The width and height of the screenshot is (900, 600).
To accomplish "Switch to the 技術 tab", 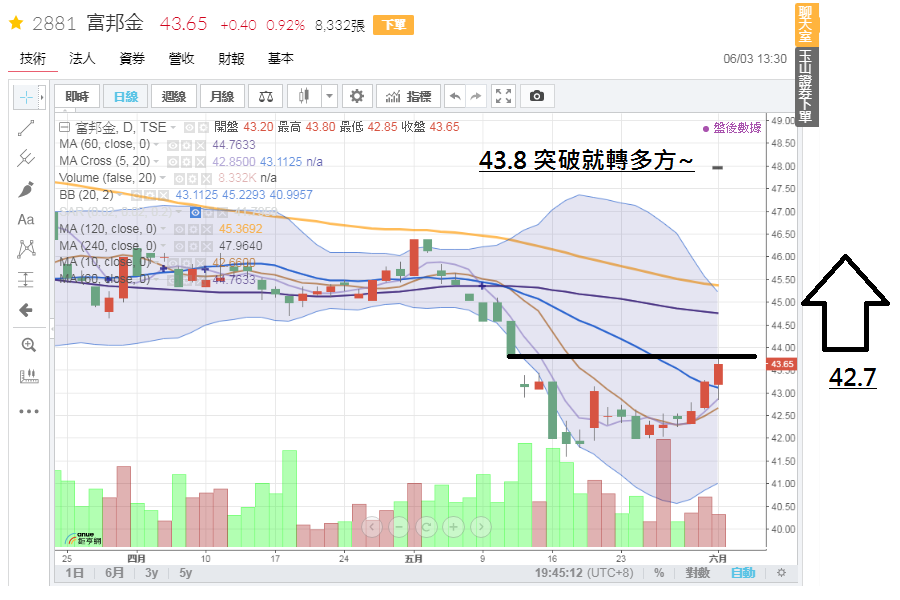I will [33, 58].
